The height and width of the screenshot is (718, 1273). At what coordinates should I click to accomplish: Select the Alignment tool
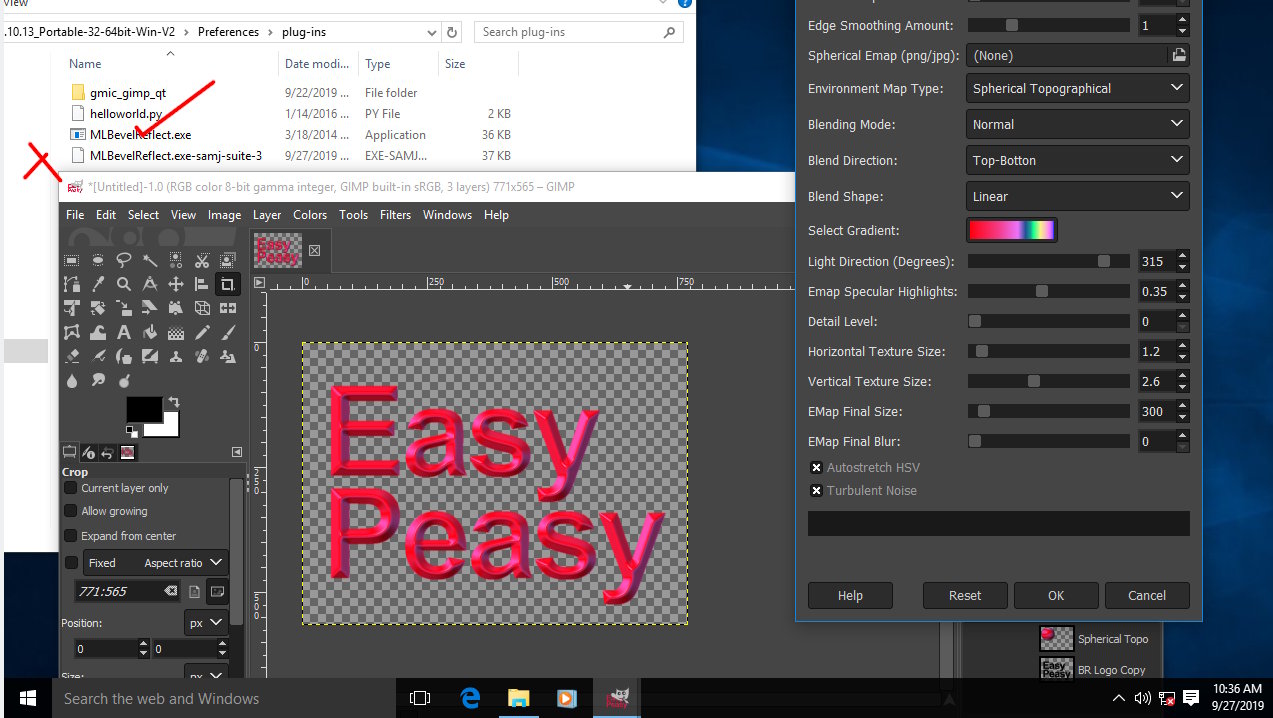[x=202, y=284]
